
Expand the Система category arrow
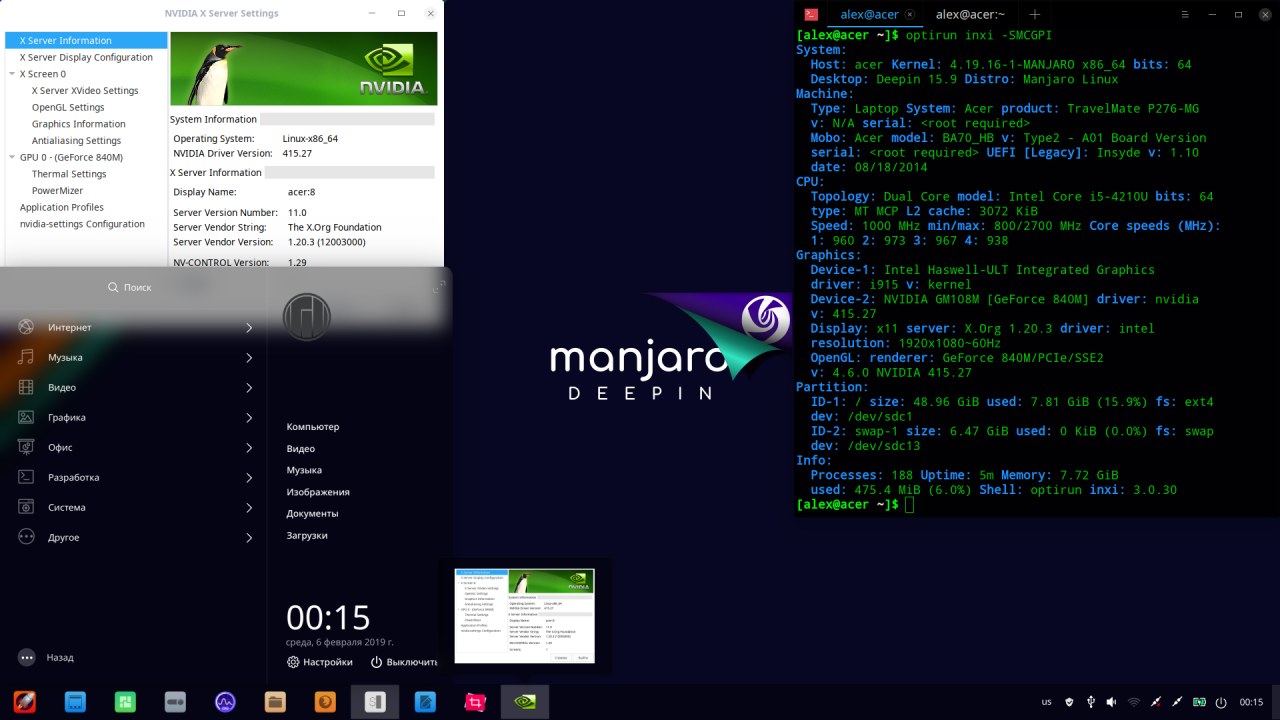[x=249, y=508]
